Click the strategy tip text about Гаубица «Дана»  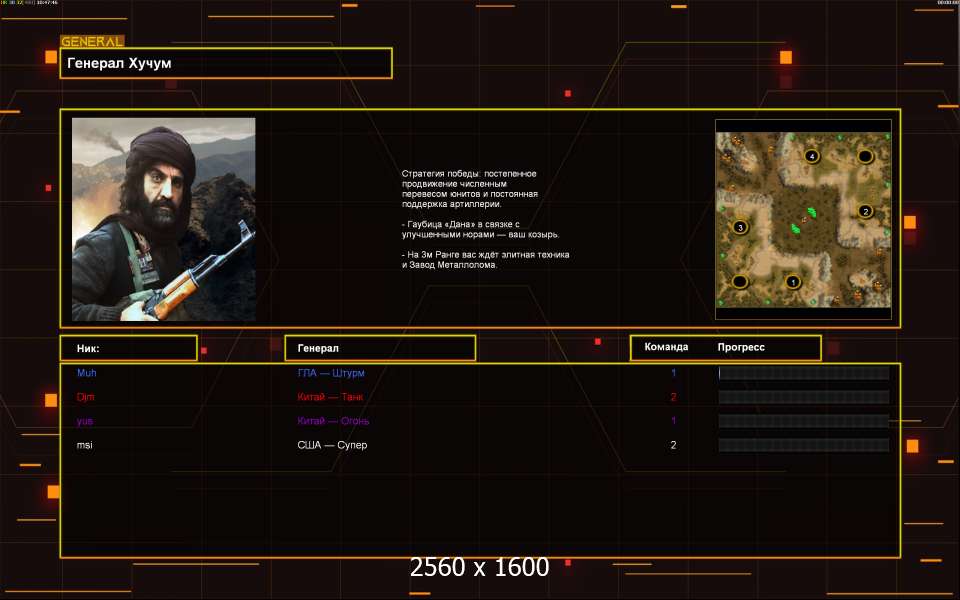[480, 230]
